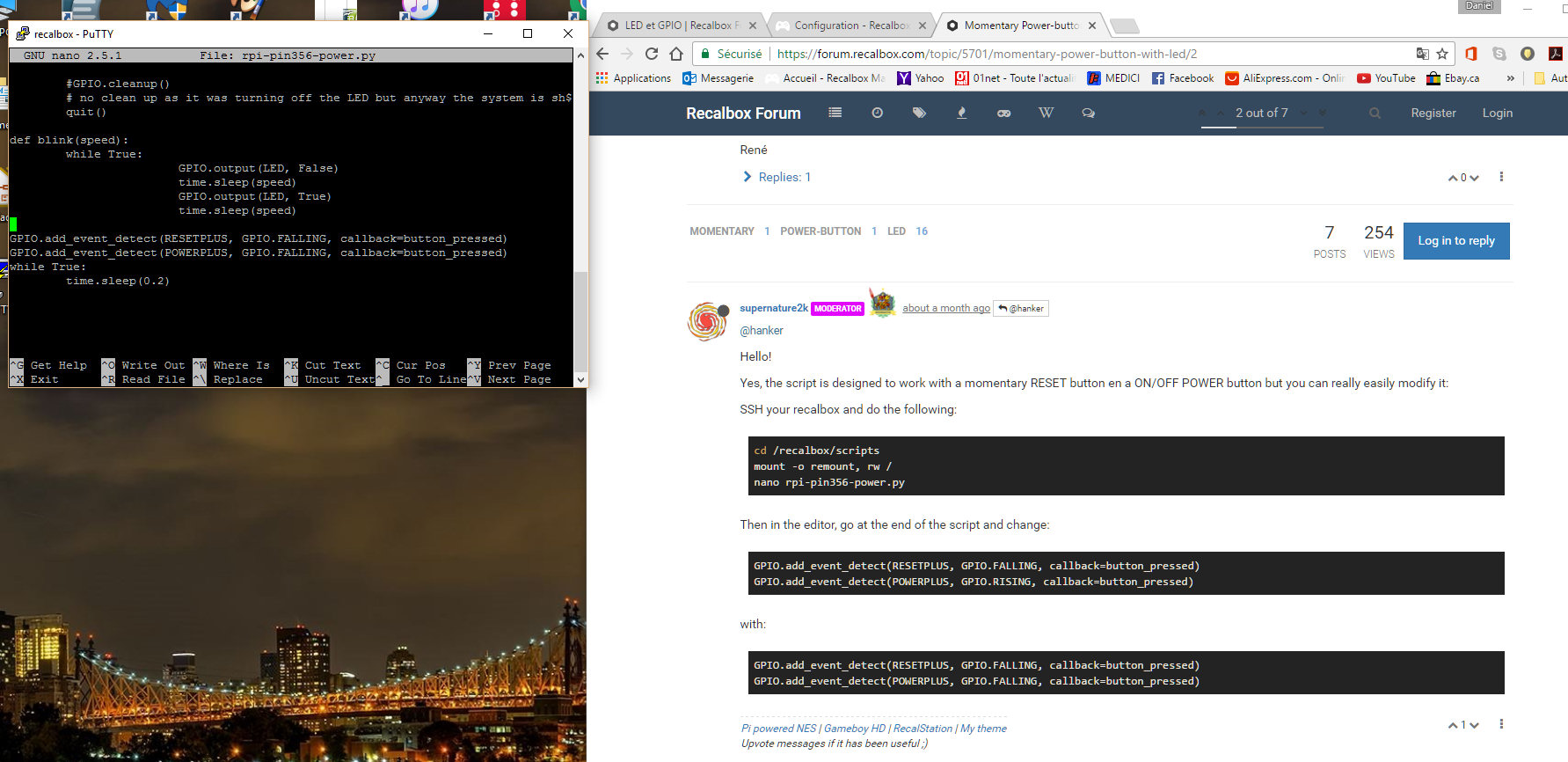1568x762 pixels.
Task: Open the Ebay.ca bookmark
Action: (1453, 78)
